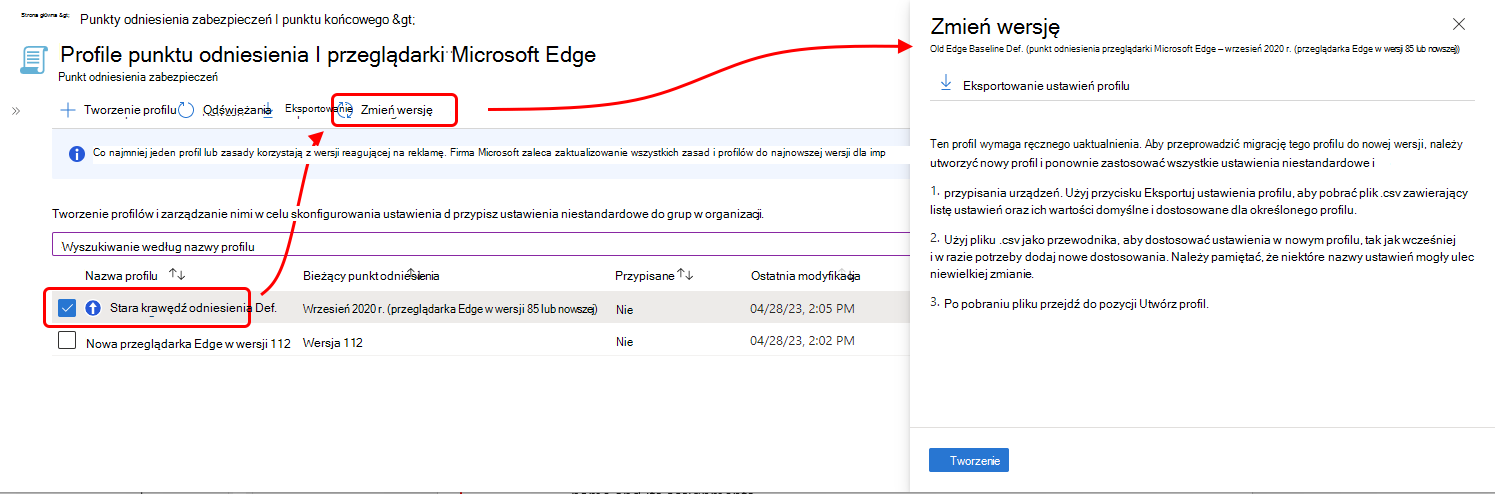Sort by Przypisane column arrows
Viewport: 1495px width, 494px height.
coord(686,275)
